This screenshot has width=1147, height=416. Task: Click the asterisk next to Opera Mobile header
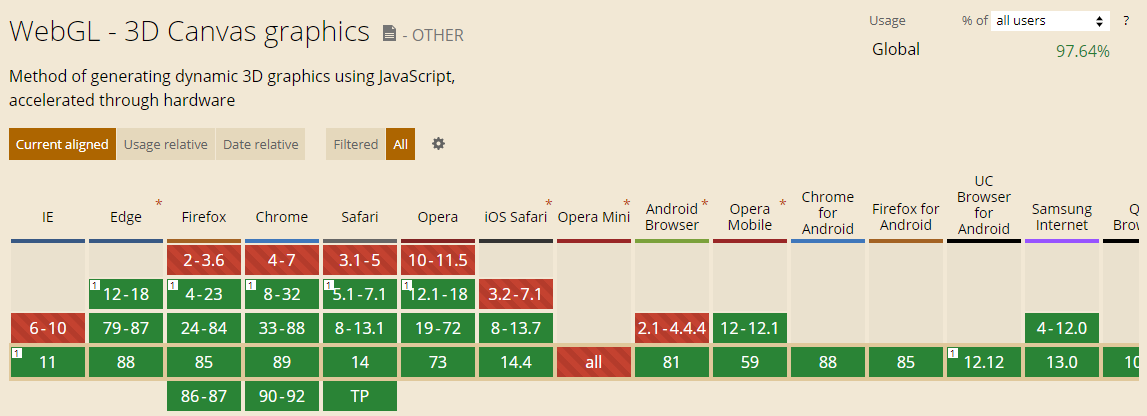pyautogui.click(x=782, y=203)
